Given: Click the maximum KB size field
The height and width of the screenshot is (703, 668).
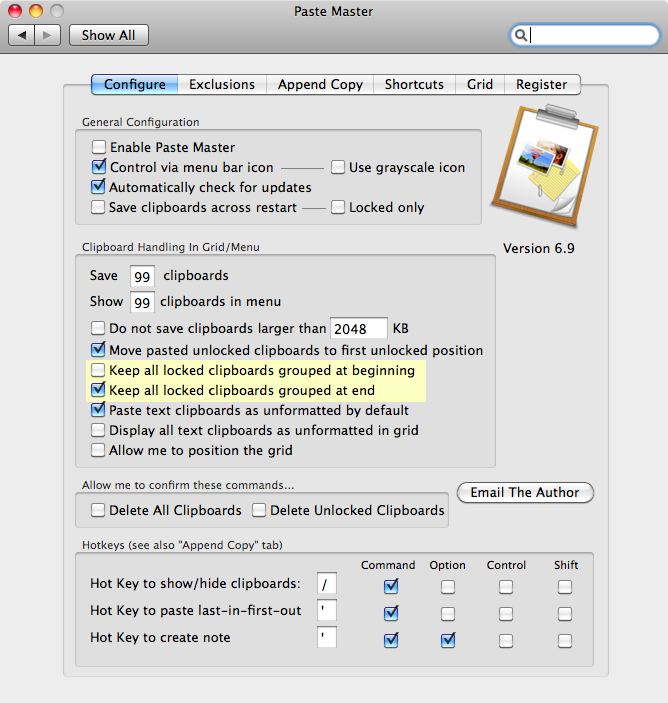Looking at the screenshot, I should tap(360, 328).
